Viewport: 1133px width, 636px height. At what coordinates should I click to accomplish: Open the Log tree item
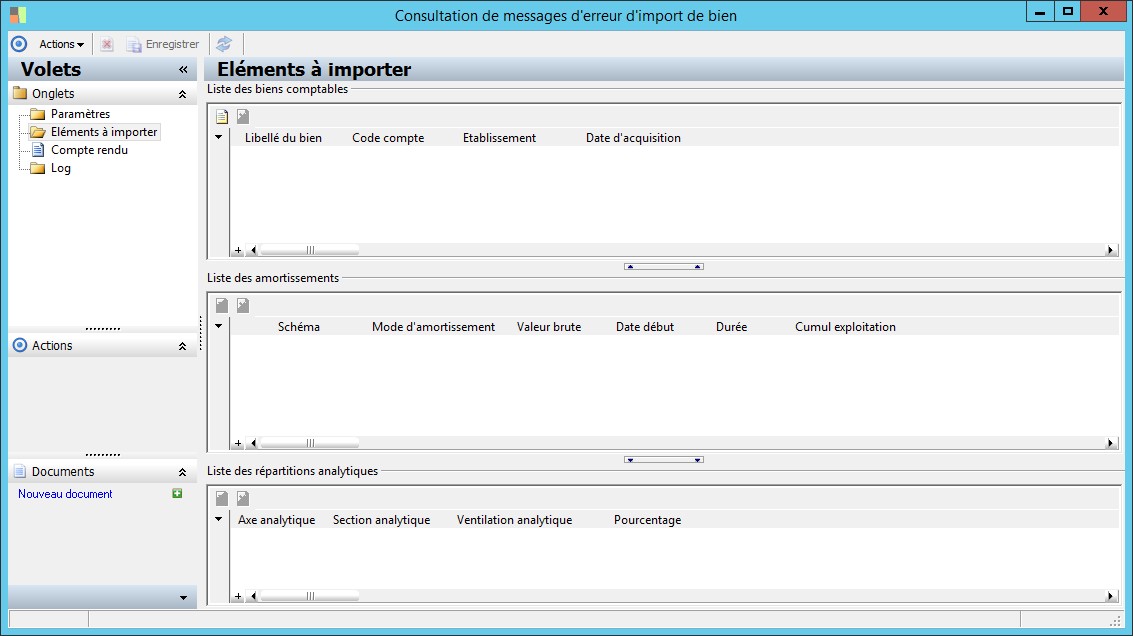coord(61,168)
